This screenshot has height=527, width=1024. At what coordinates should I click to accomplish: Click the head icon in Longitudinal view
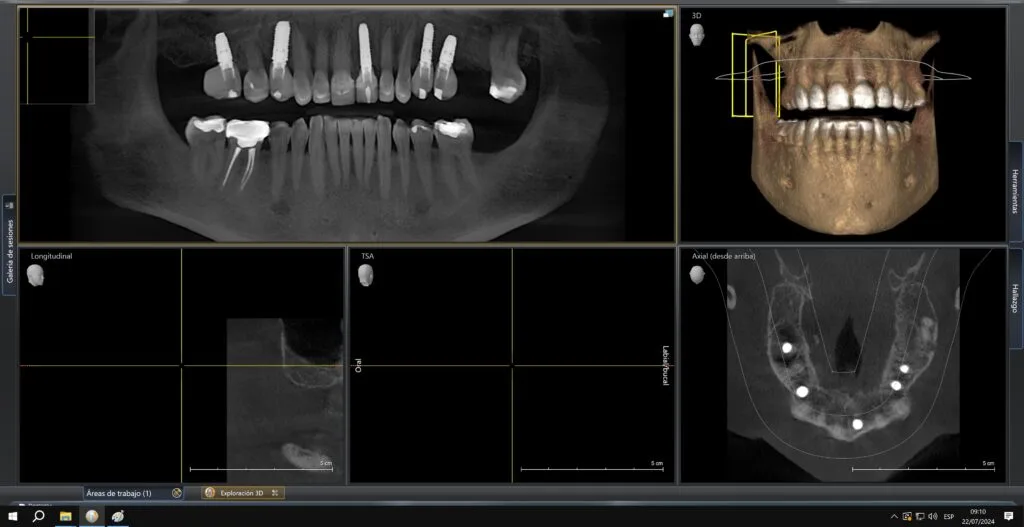36,275
